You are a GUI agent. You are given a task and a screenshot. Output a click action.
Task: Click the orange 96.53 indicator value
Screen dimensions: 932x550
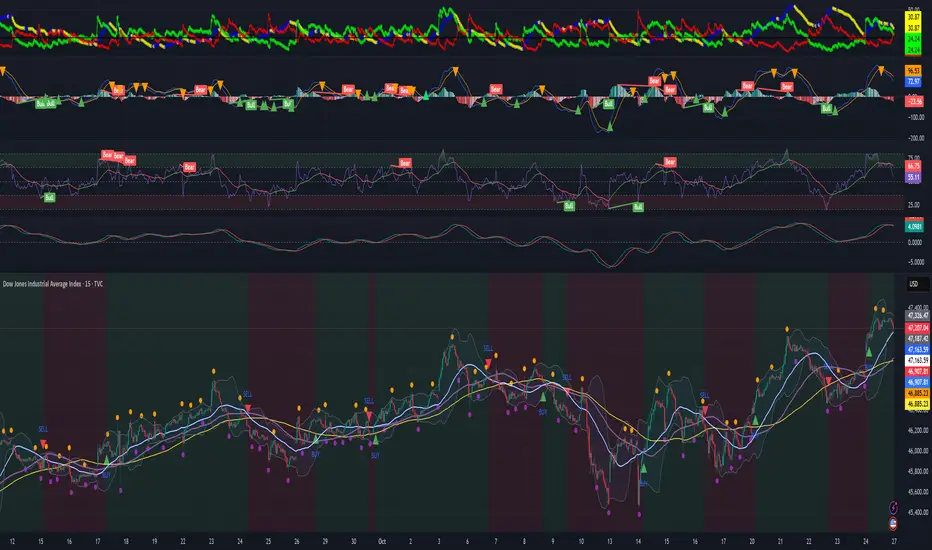[914, 71]
